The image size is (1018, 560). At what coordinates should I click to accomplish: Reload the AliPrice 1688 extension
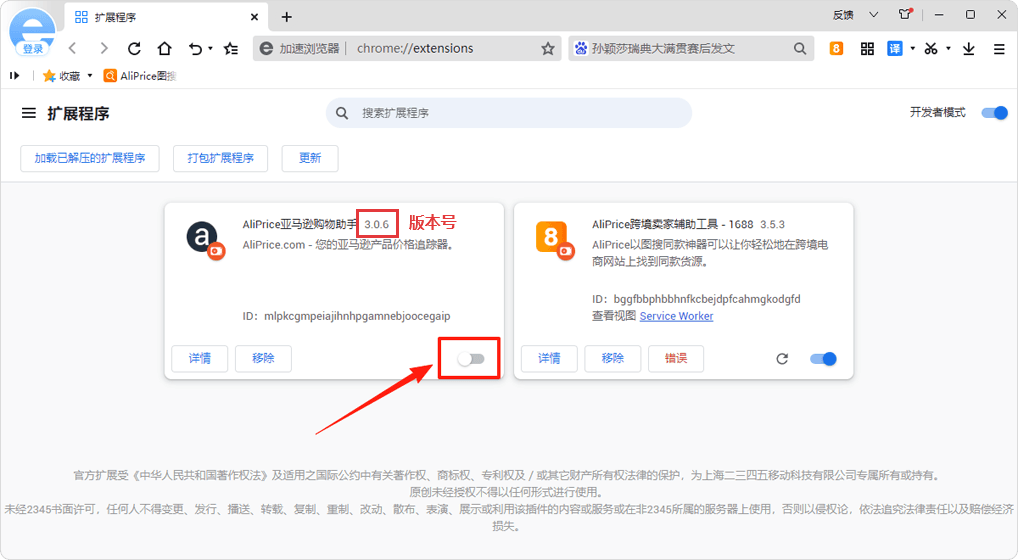(x=782, y=359)
